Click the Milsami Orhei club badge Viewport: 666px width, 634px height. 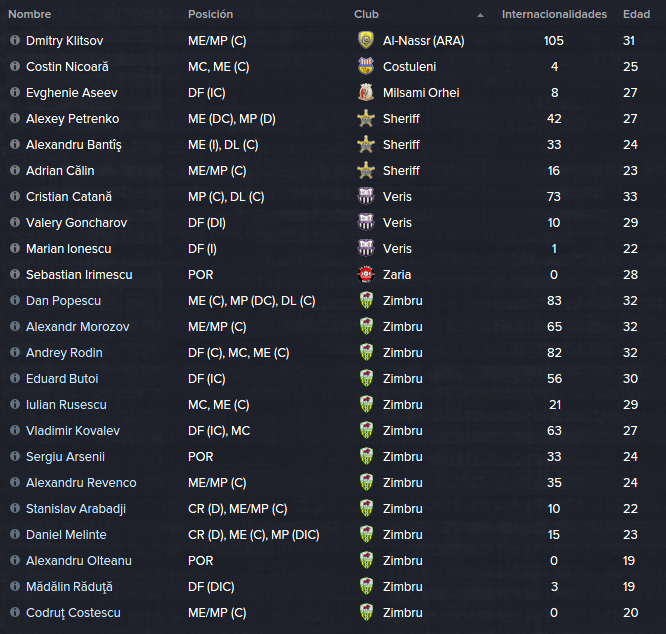click(x=366, y=93)
